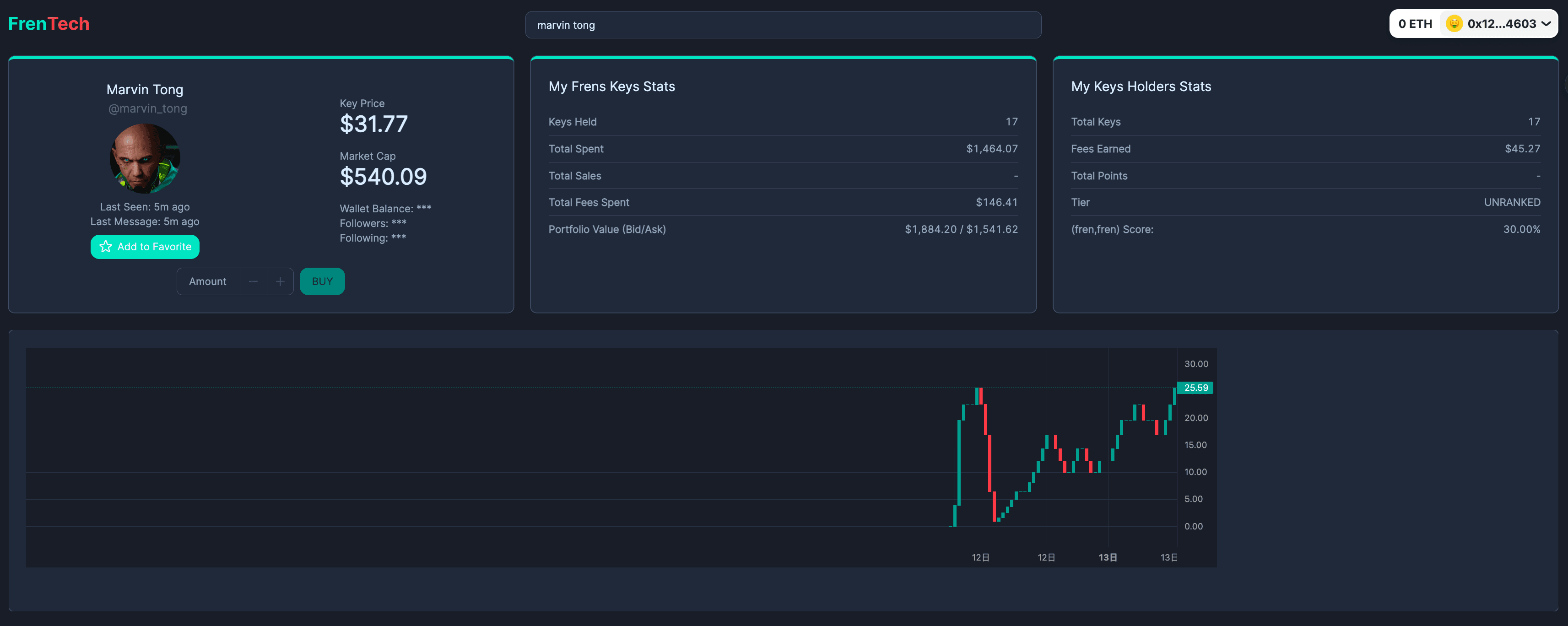This screenshot has height=626, width=1568.
Task: Open the @marvin_tong profile handle
Action: 147,108
